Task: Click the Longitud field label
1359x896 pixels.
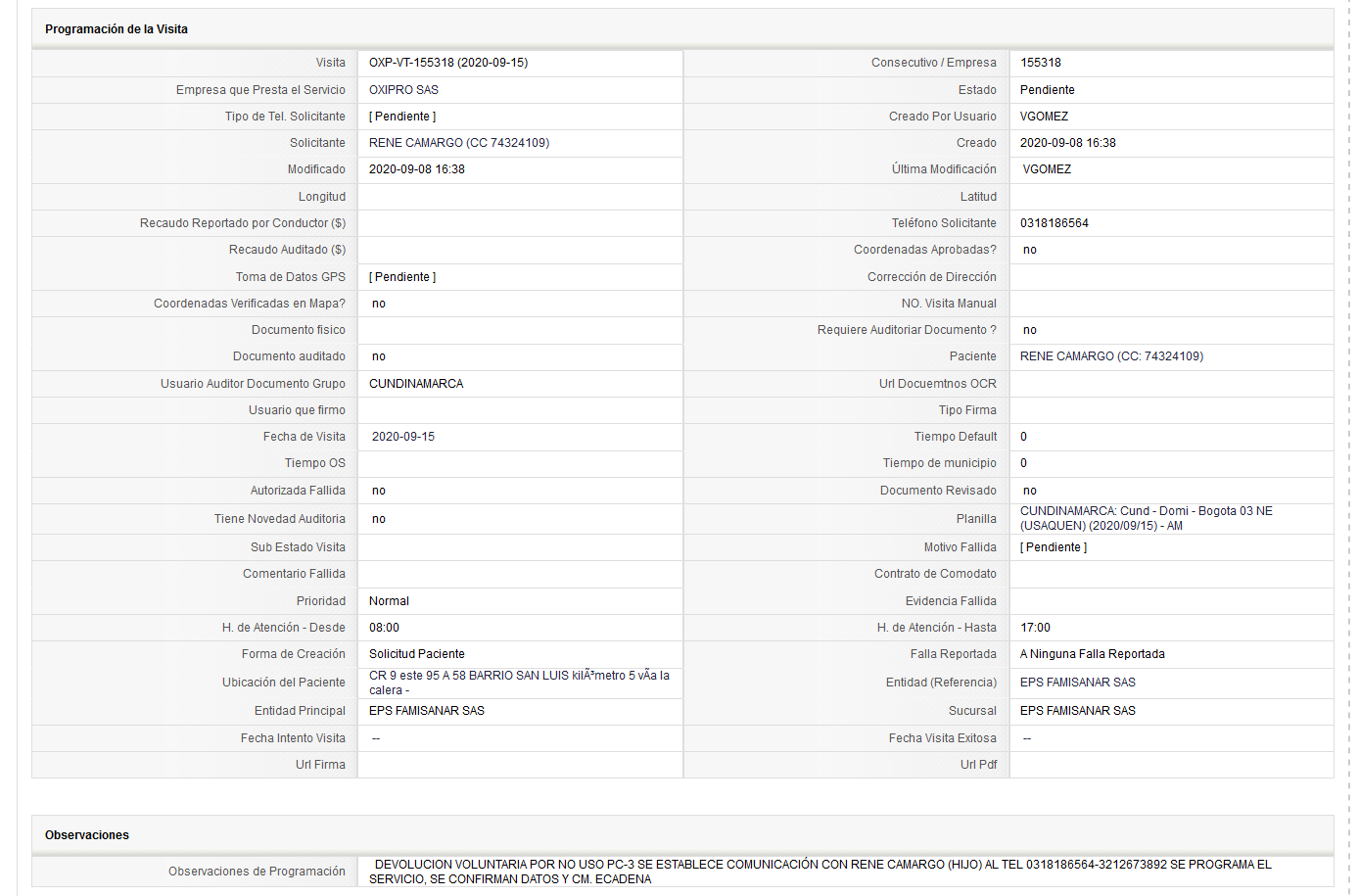Action: pyautogui.click(x=322, y=197)
